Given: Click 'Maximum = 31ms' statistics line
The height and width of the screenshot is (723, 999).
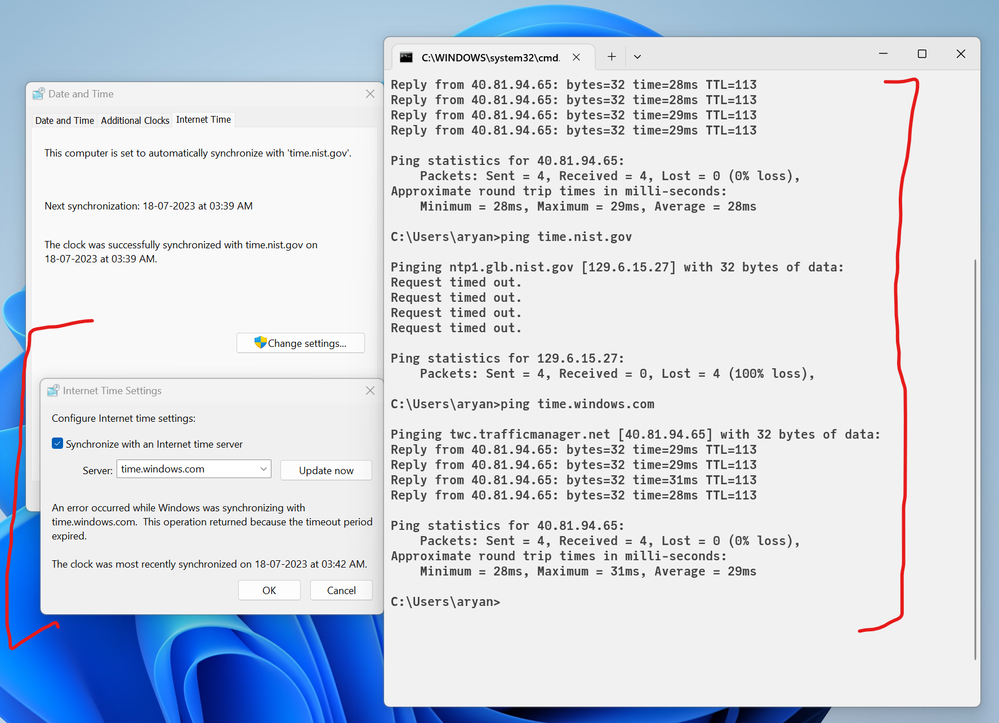Looking at the screenshot, I should click(x=588, y=571).
